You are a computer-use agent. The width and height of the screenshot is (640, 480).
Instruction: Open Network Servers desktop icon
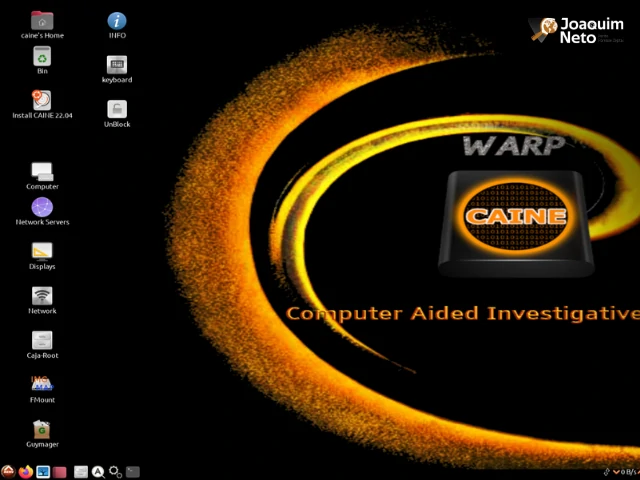click(42, 207)
